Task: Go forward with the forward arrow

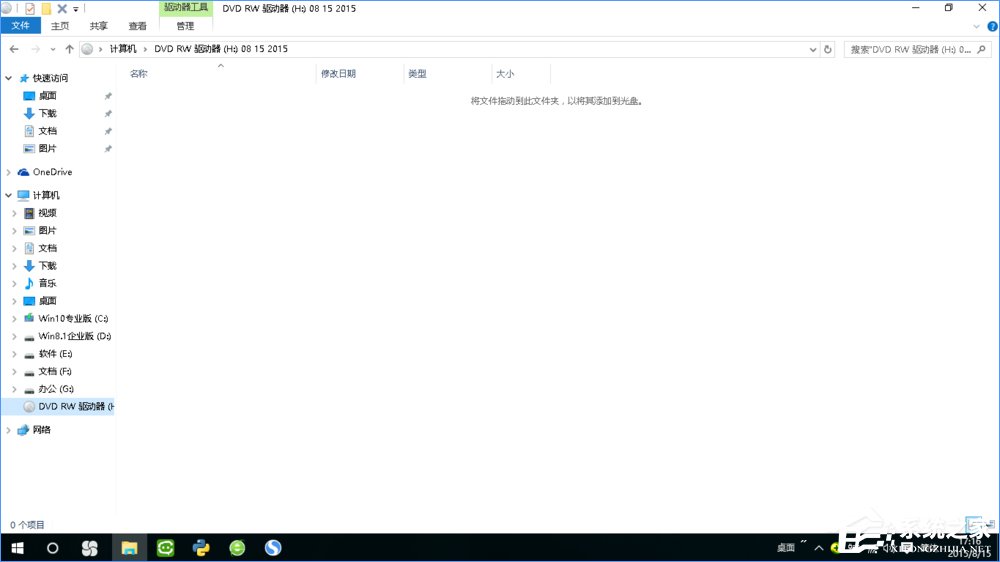Action: coord(36,49)
